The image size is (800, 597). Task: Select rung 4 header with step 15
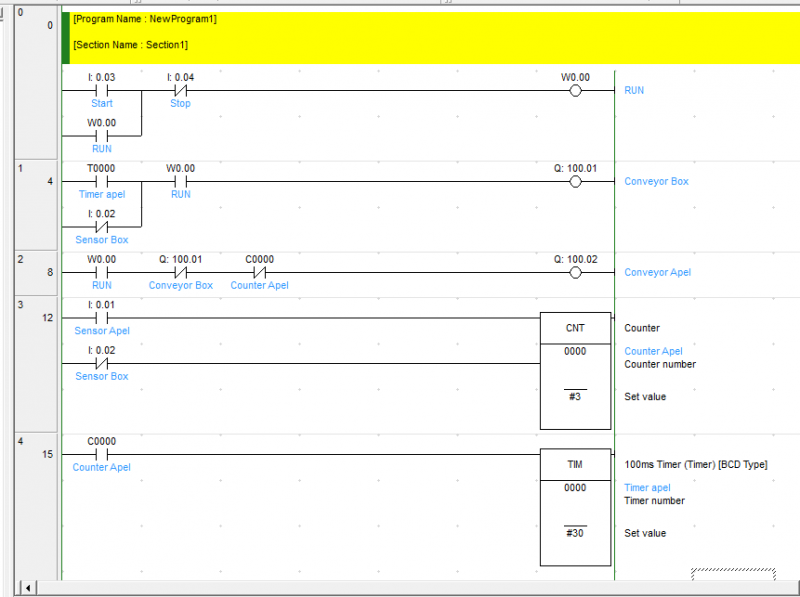(36, 507)
